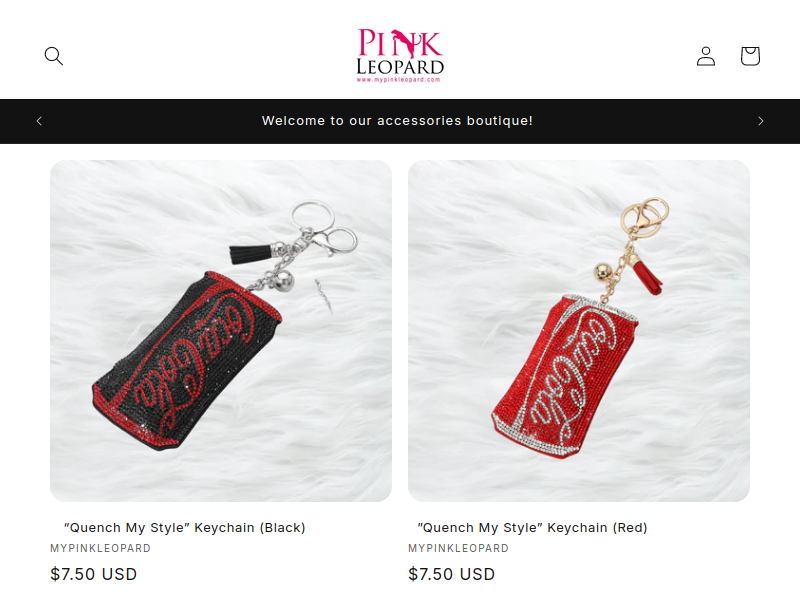Image resolution: width=800 pixels, height=600 pixels.
Task: Click the $7.50 USD price of black keychain
Action: coord(94,574)
